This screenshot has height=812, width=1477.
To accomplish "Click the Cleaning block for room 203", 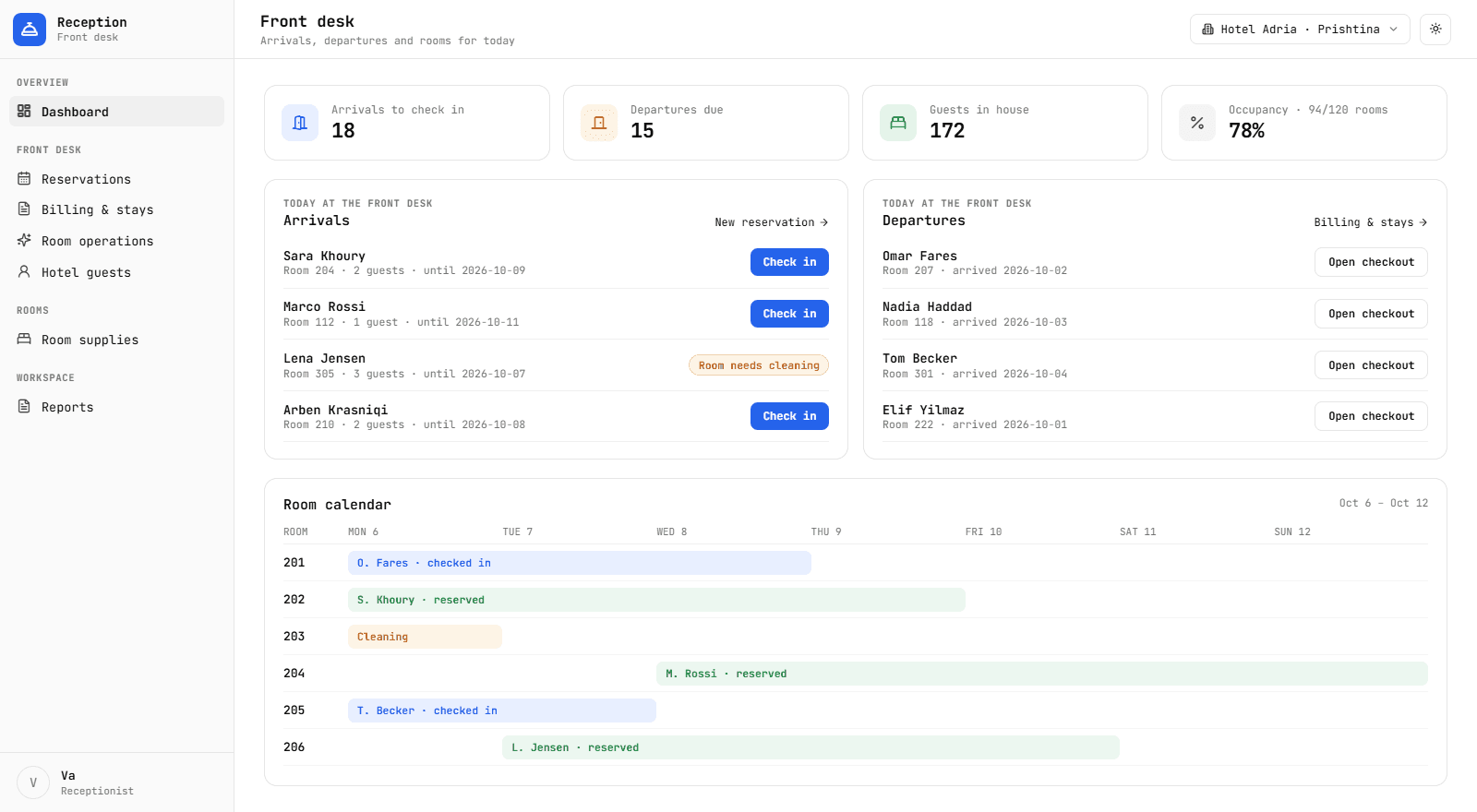I will [x=425, y=637].
